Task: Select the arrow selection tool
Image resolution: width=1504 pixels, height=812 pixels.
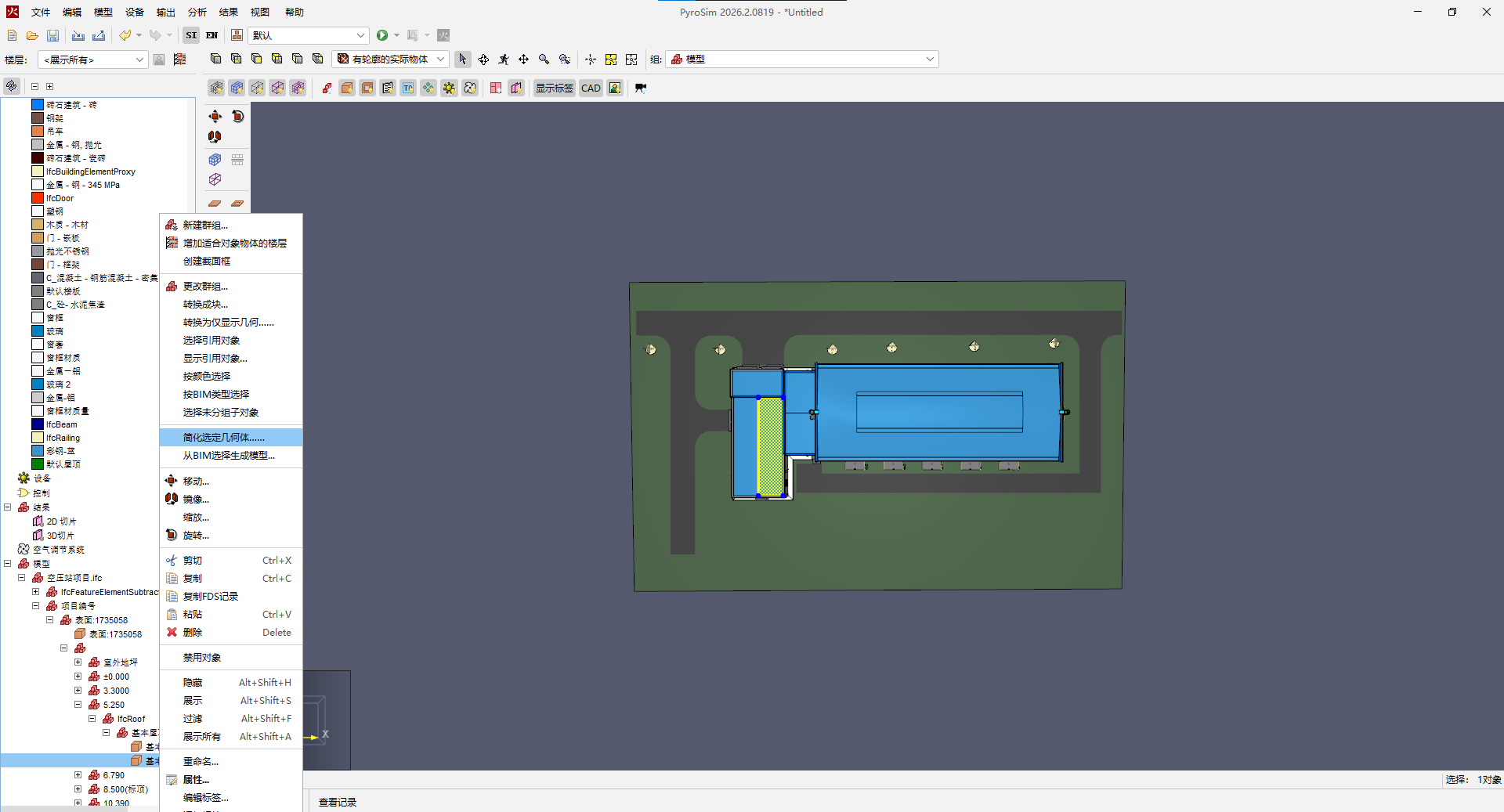Action: pyautogui.click(x=463, y=60)
